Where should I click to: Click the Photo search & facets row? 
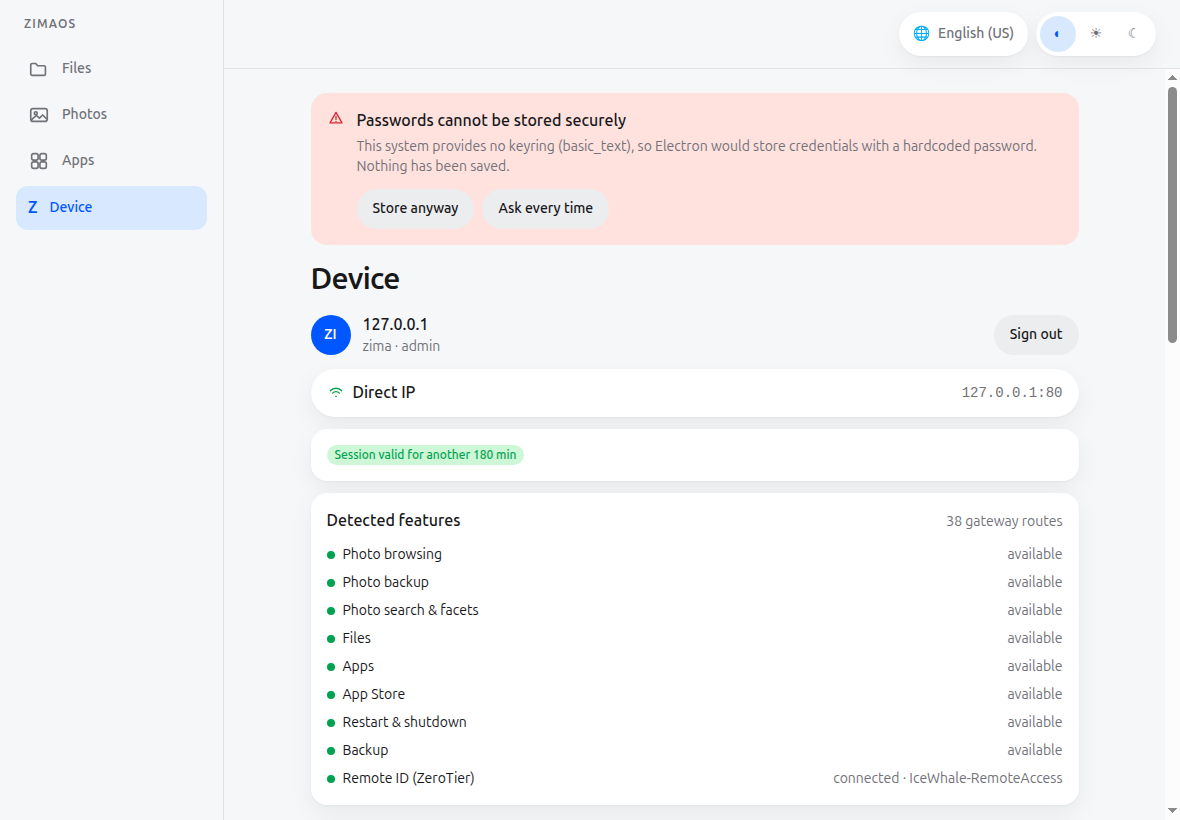point(695,610)
